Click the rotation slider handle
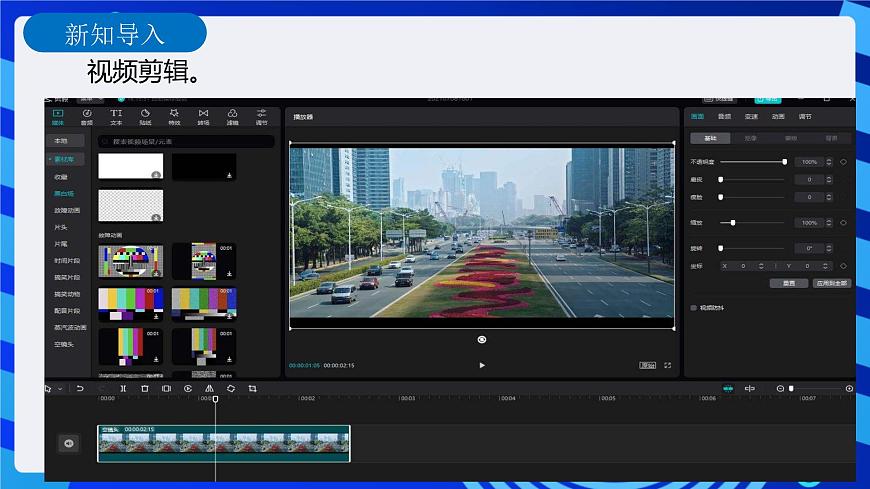The image size is (870, 489). [x=721, y=248]
